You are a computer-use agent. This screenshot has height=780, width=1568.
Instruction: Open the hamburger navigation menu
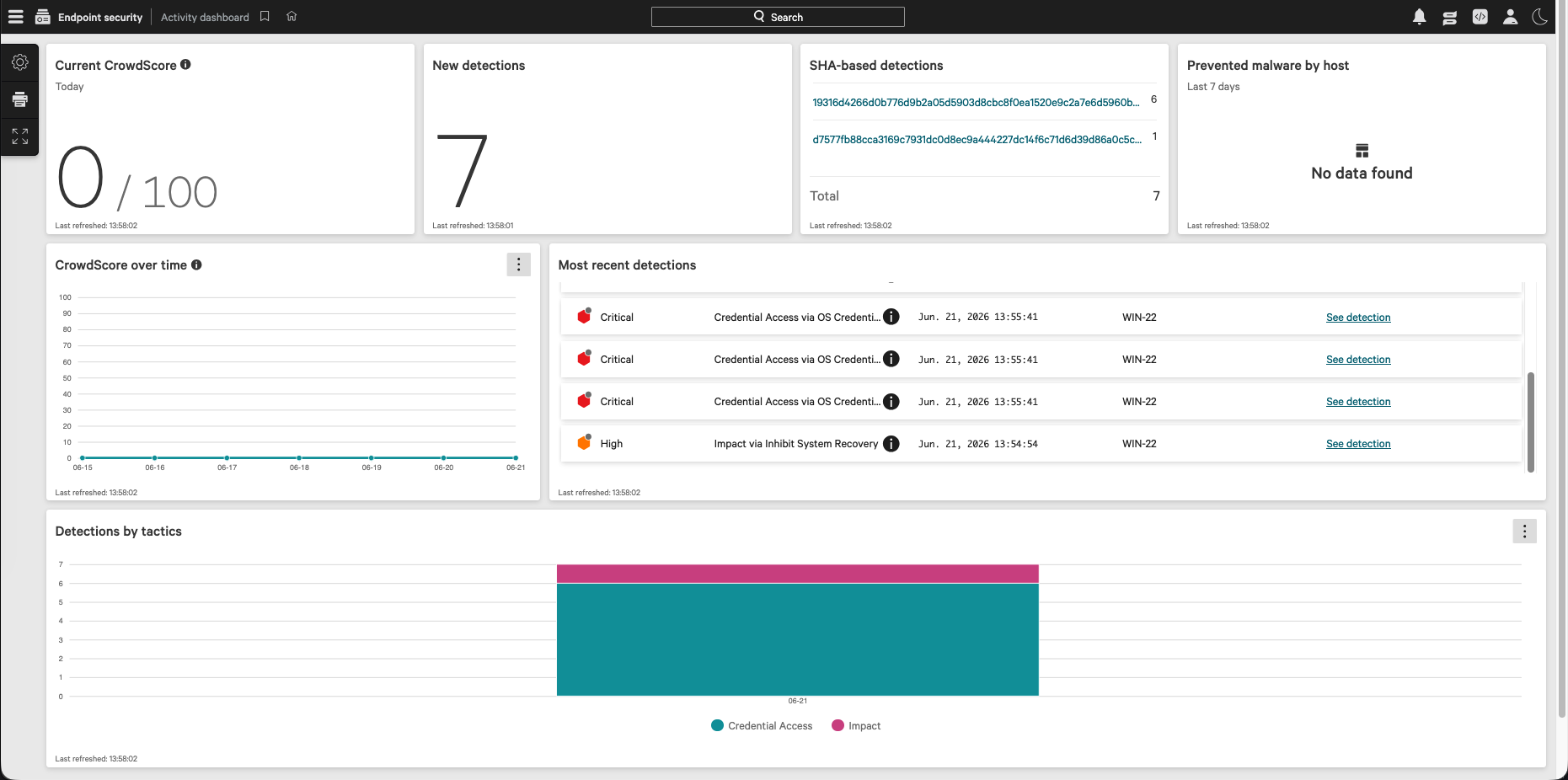point(15,17)
